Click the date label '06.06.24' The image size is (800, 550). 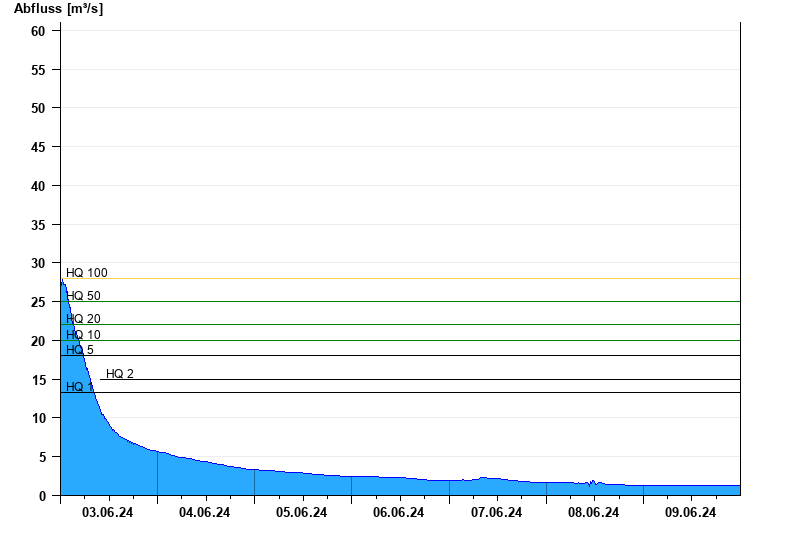tap(398, 512)
